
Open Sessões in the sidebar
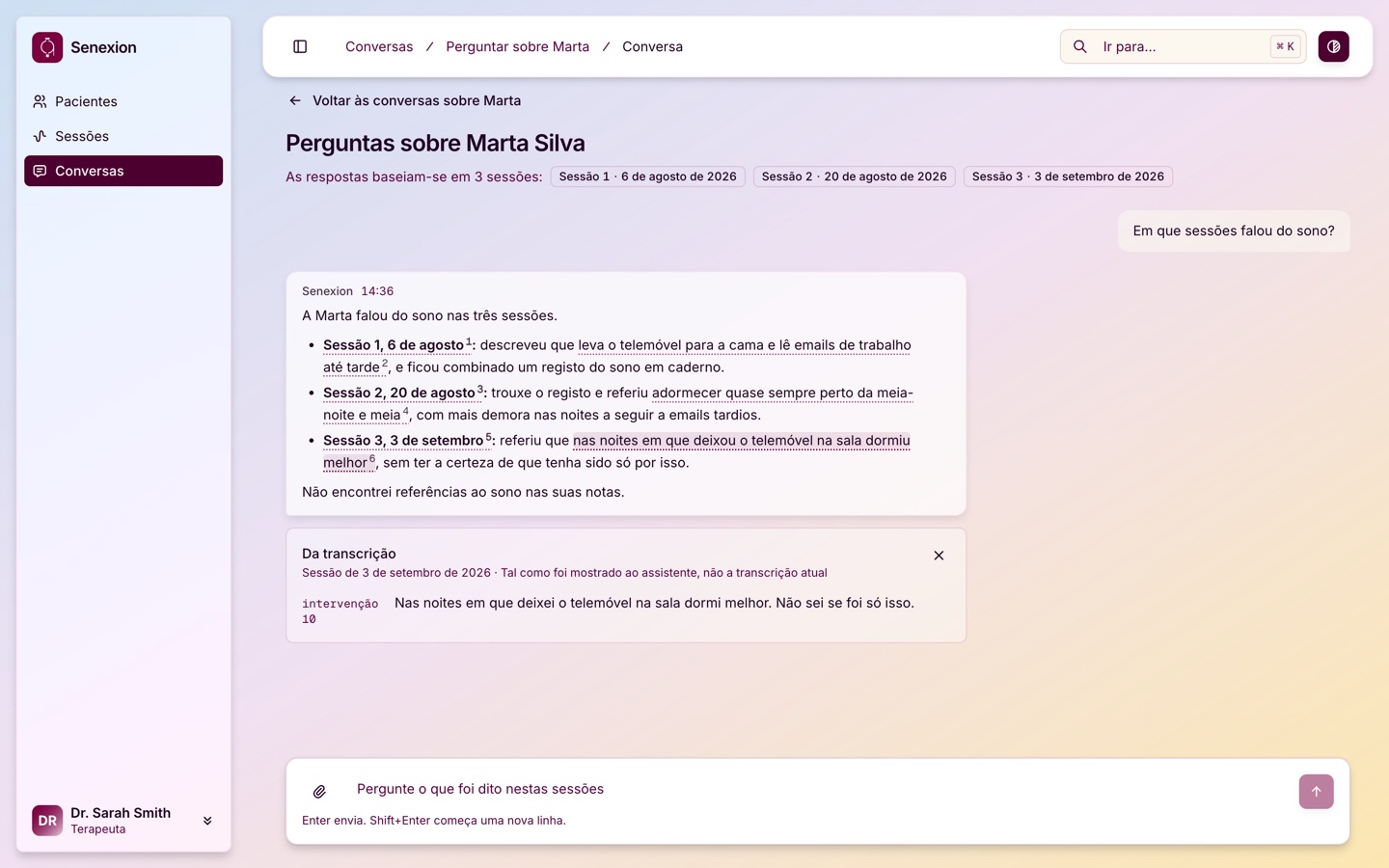pos(123,136)
